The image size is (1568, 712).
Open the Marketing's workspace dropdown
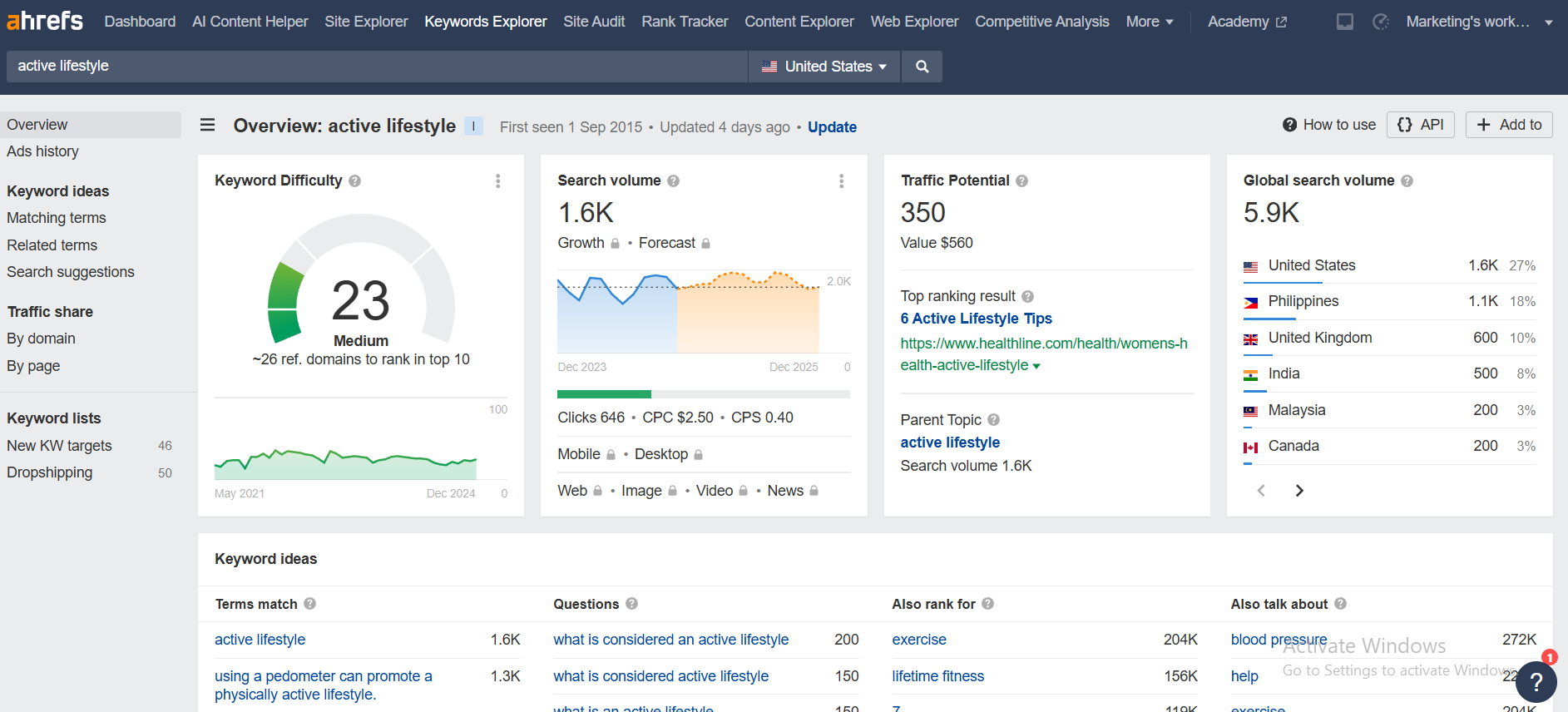click(x=1480, y=22)
